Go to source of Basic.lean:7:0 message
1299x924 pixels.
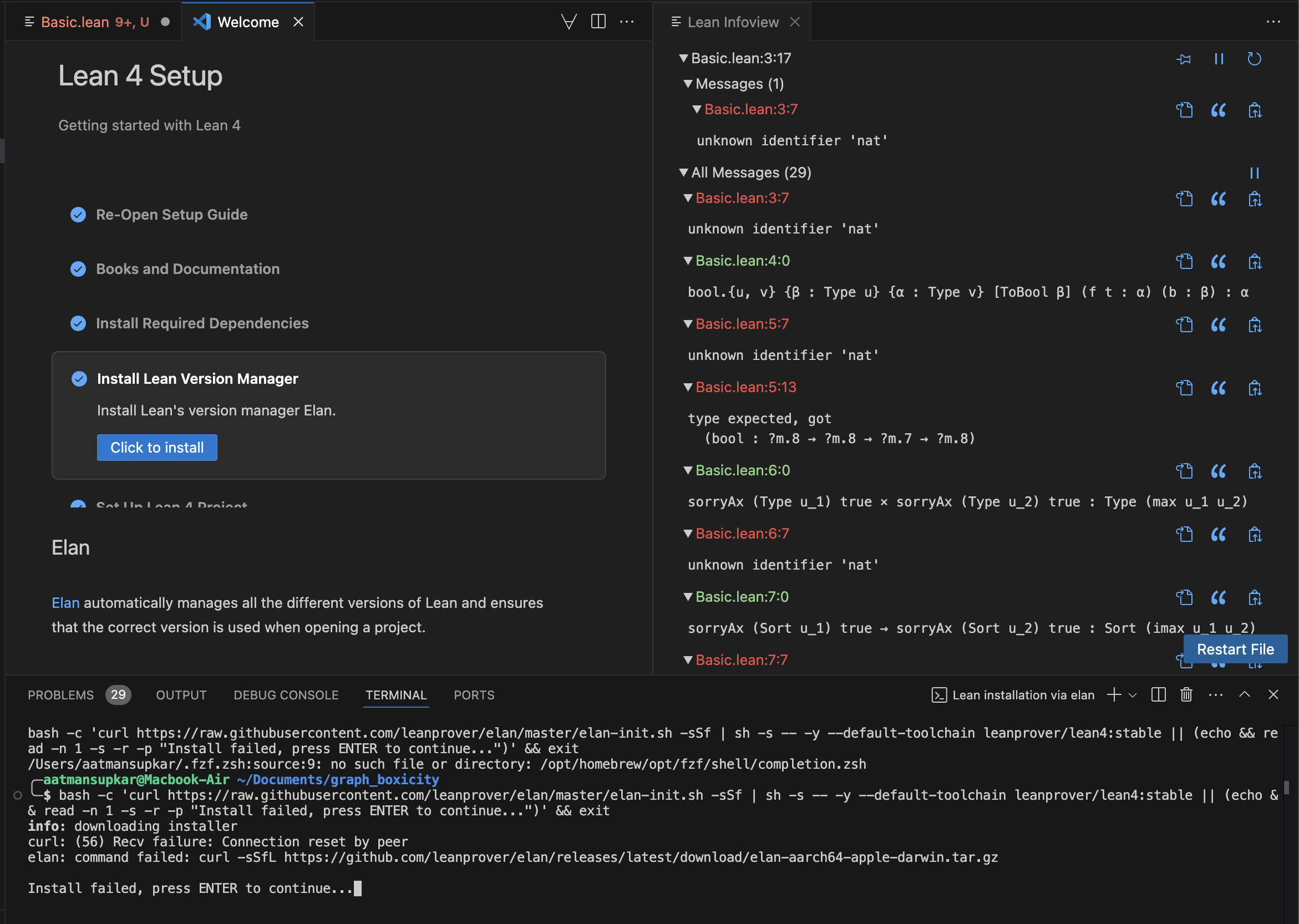(x=1184, y=597)
